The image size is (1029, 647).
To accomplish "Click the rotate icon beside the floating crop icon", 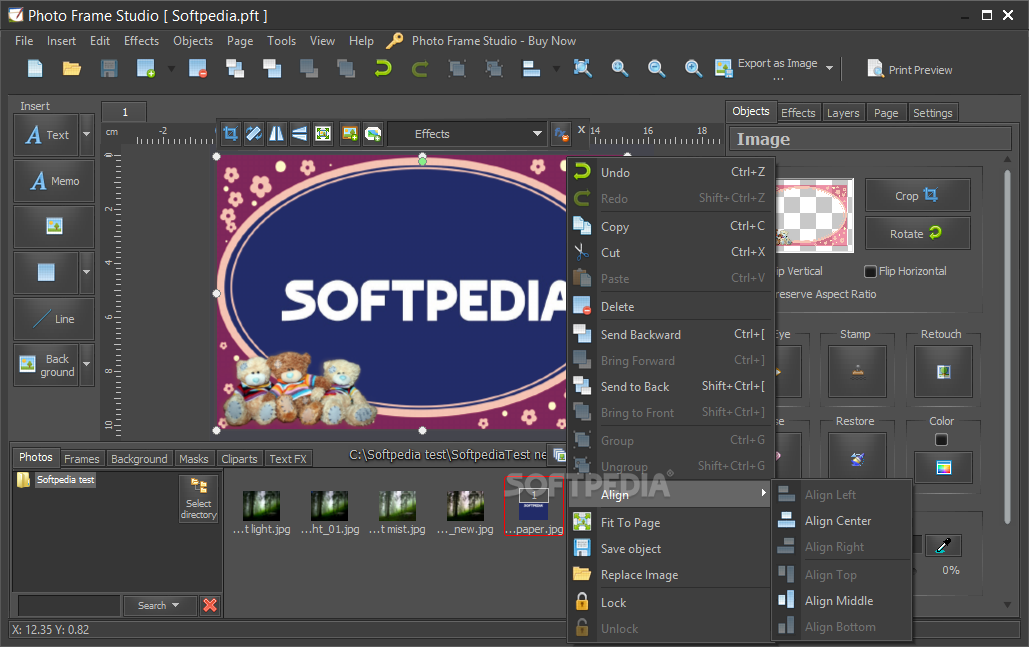I will point(253,134).
